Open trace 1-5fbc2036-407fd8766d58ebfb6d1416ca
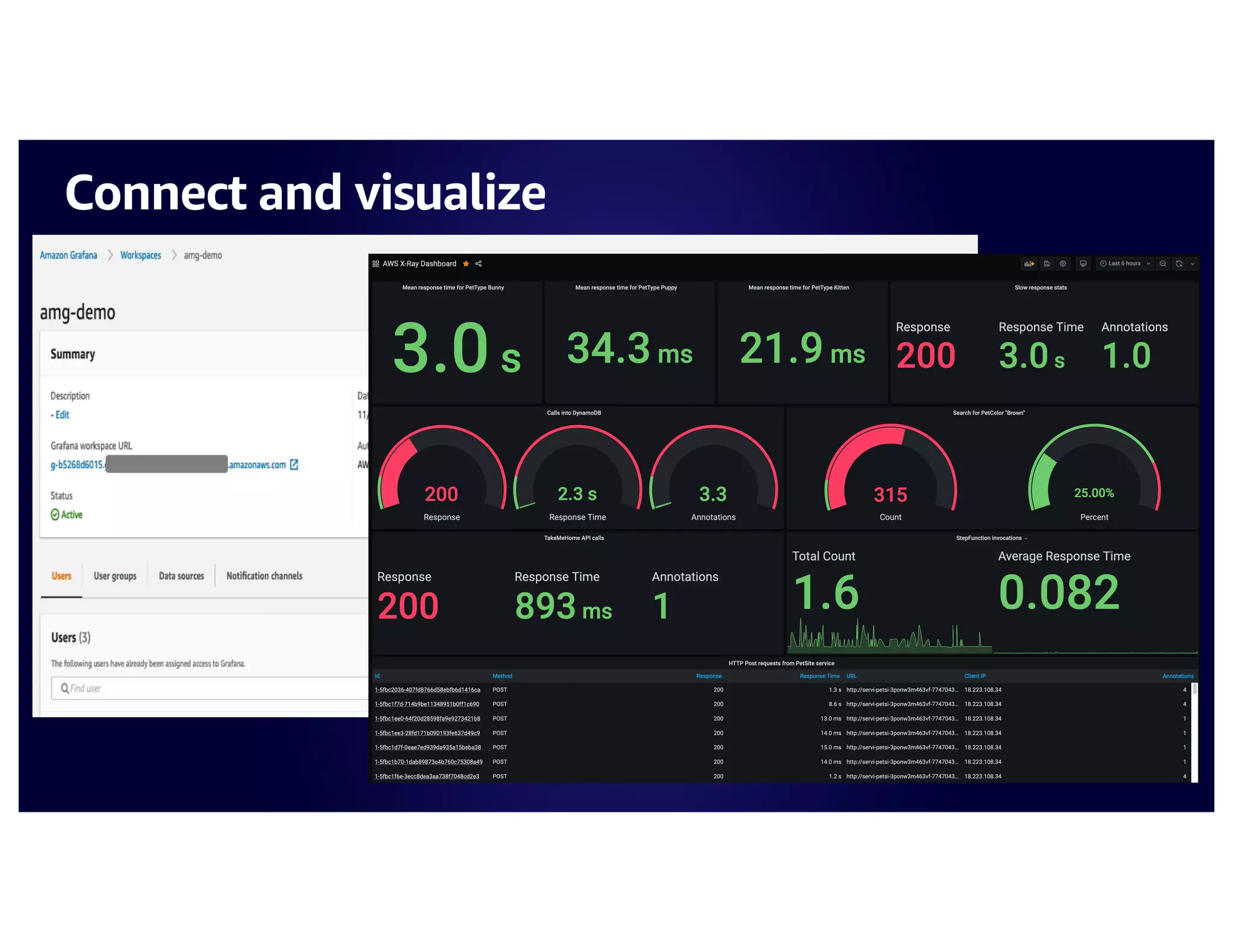This screenshot has width=1233, height=952. pos(427,690)
